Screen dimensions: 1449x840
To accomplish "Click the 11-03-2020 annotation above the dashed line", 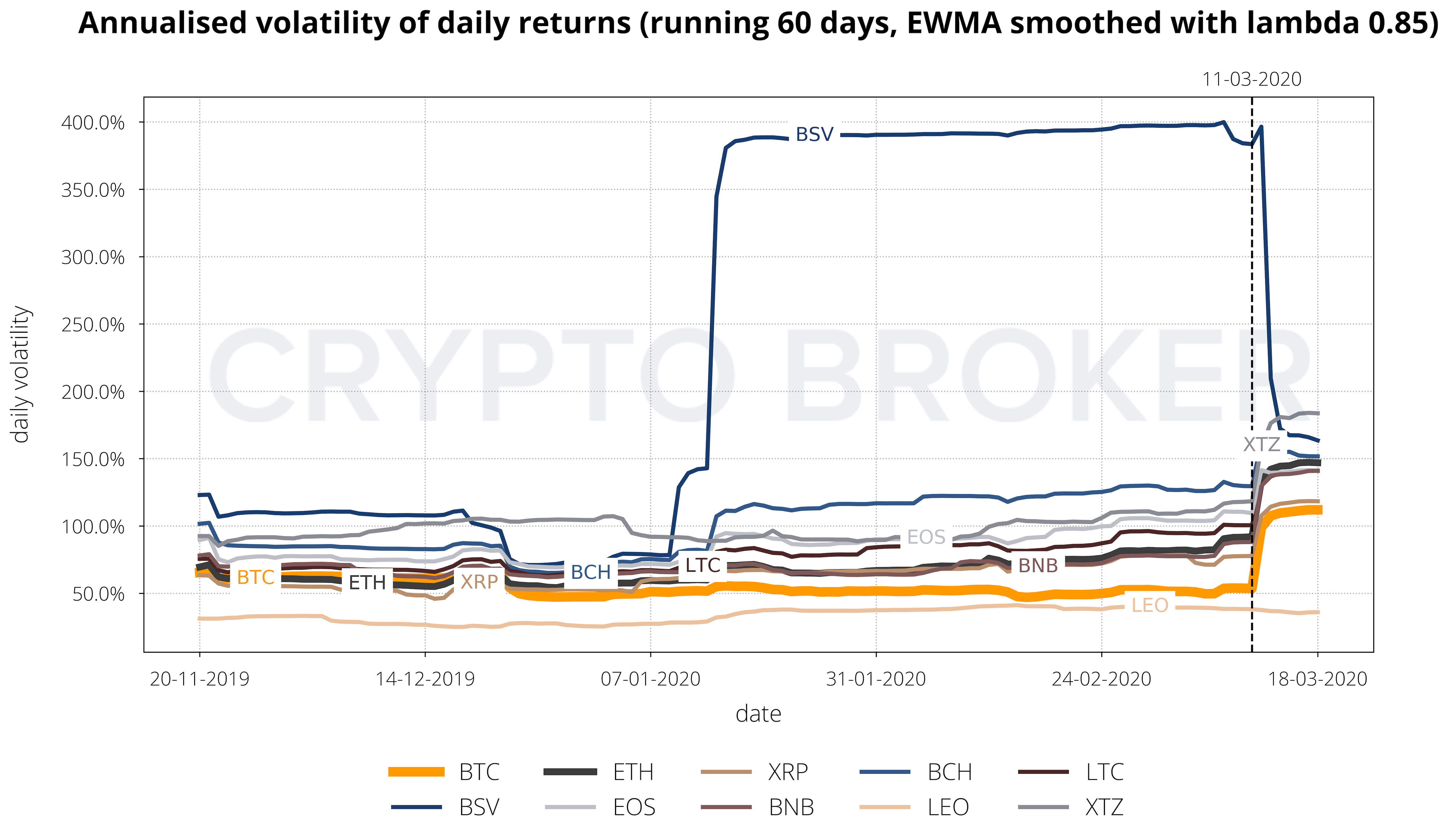I will (1252, 79).
